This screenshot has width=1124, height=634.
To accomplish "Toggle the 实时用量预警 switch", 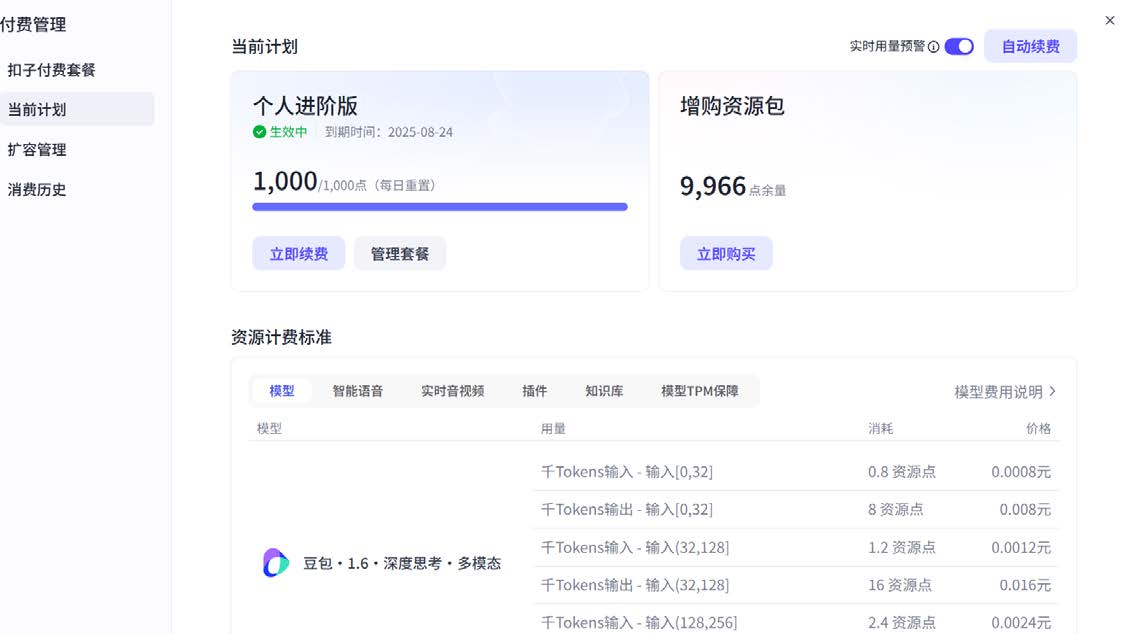I will (x=958, y=45).
